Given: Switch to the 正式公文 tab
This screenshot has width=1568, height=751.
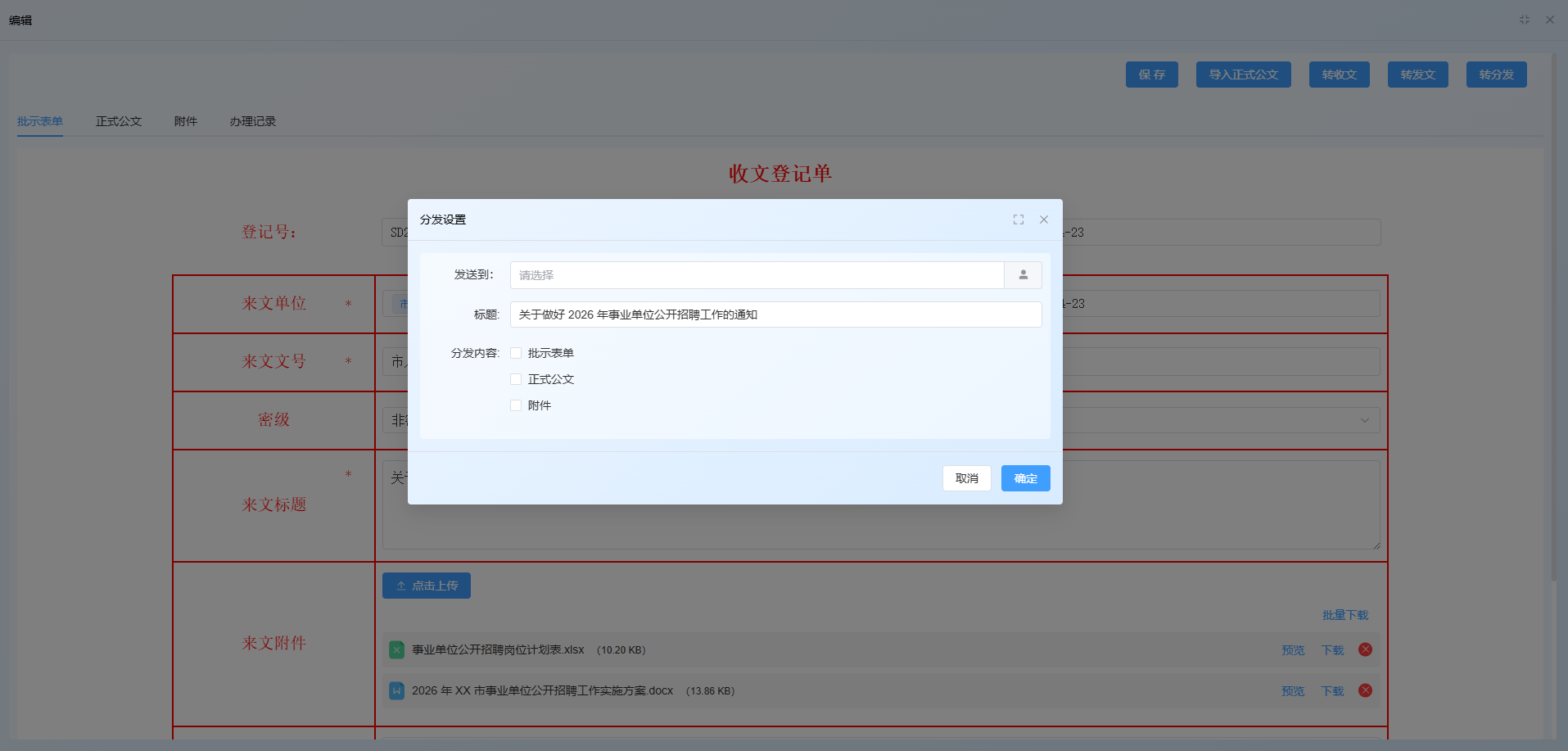Looking at the screenshot, I should (x=119, y=121).
